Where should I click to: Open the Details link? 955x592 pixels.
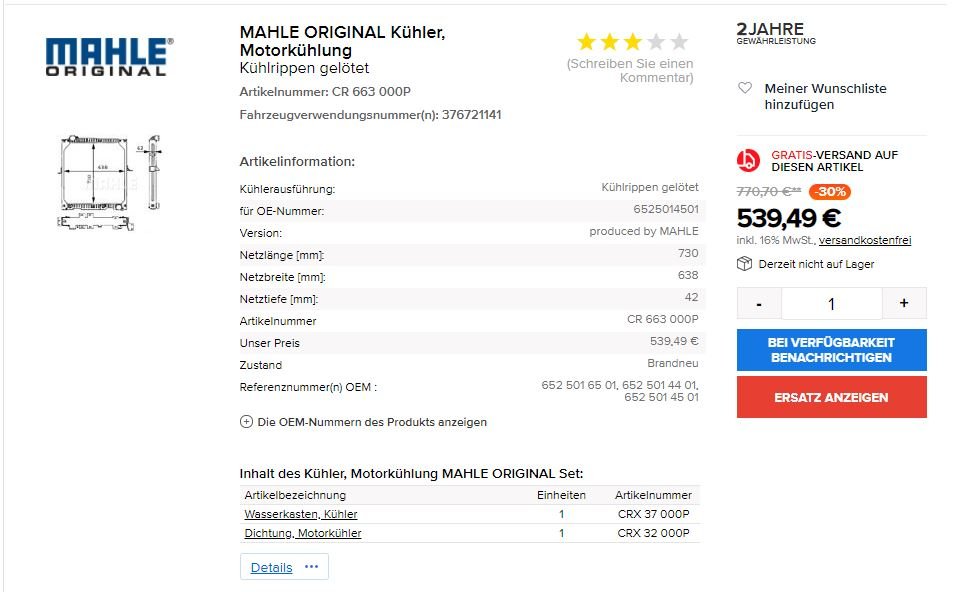click(x=272, y=567)
